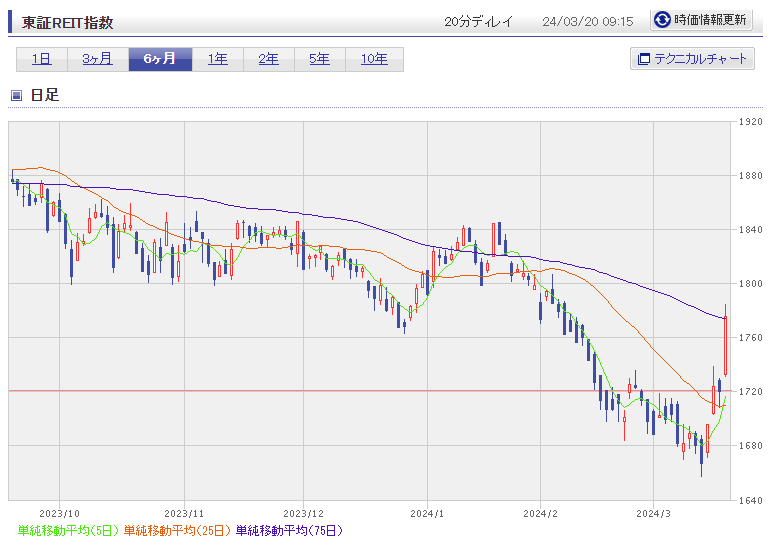The image size is (774, 548).
Task: Click the orange 単純移動平均(25日) legend
Action: click(177, 531)
